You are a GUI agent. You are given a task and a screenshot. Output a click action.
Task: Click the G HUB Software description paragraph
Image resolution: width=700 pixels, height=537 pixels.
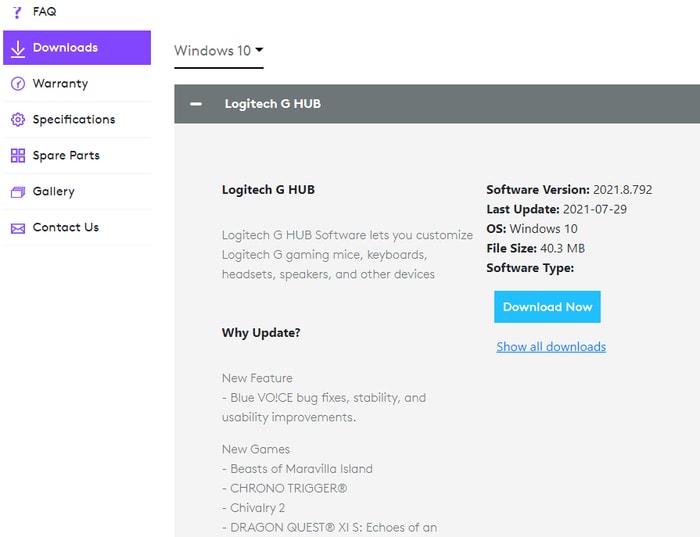(x=347, y=254)
